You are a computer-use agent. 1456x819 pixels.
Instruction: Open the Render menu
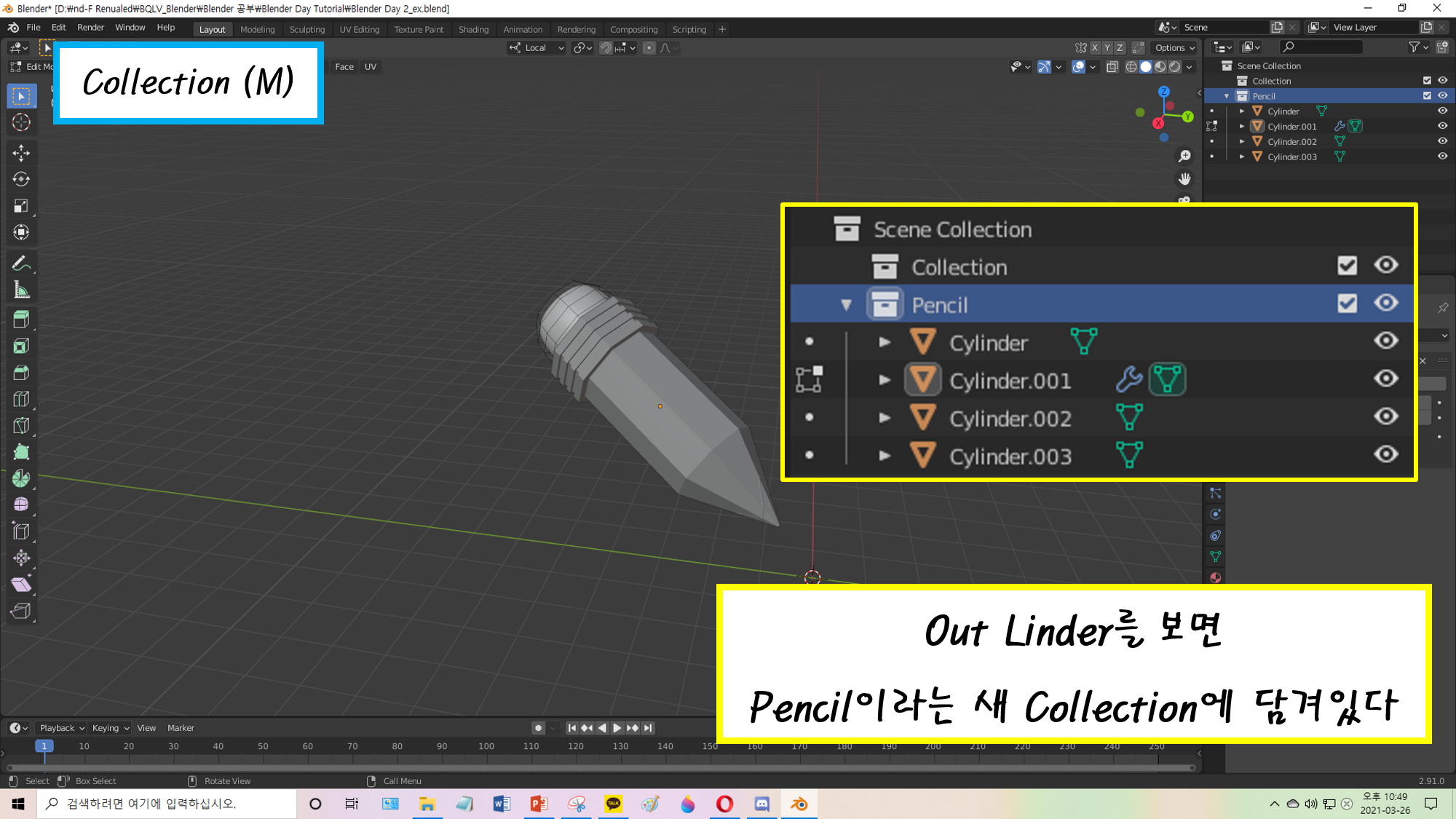[90, 28]
